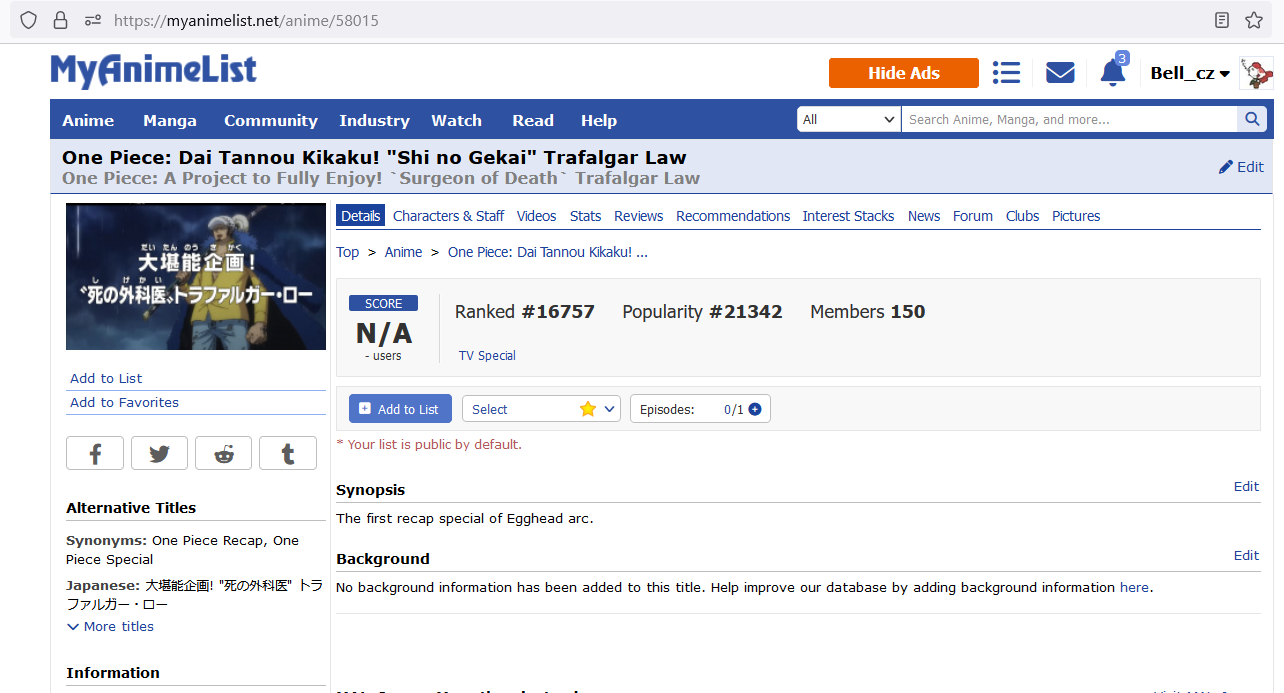1284x693 pixels.
Task: Switch to the News tab
Action: click(924, 216)
